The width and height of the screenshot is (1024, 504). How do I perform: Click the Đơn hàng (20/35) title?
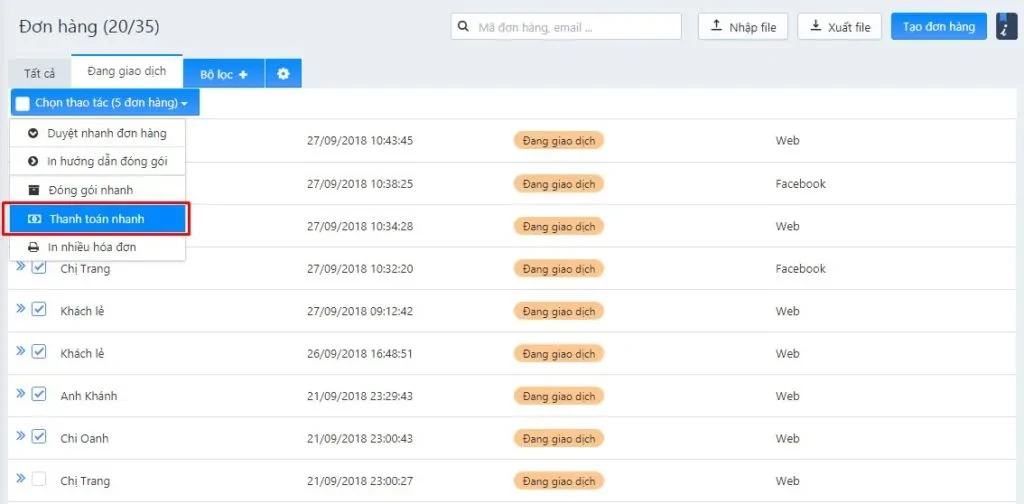[x=89, y=27]
